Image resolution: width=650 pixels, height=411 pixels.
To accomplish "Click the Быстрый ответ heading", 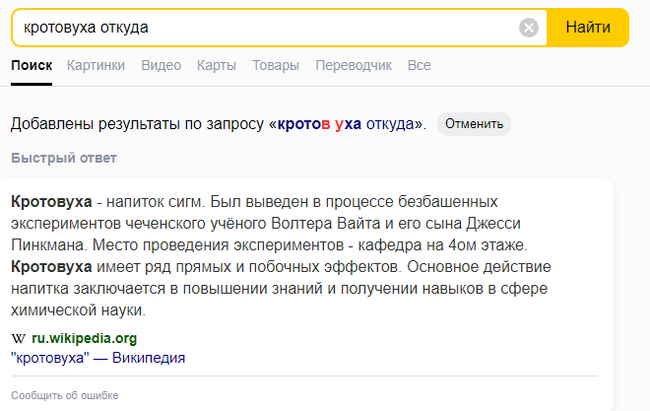I will (64, 158).
